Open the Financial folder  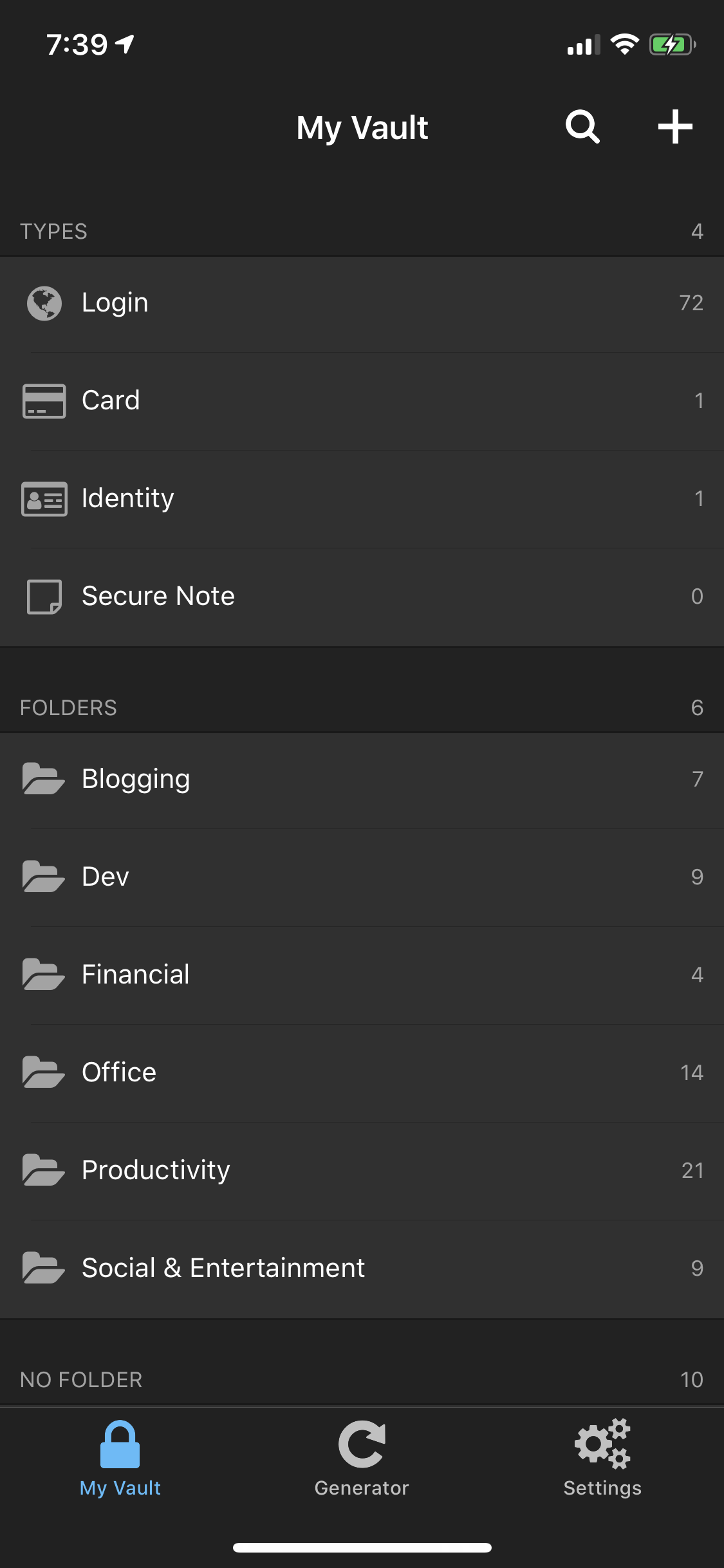click(x=136, y=975)
